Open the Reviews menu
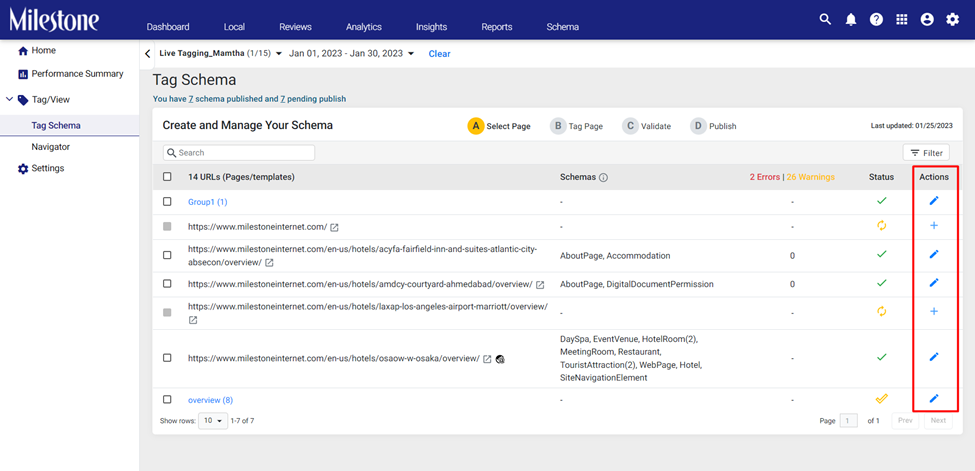 point(295,27)
